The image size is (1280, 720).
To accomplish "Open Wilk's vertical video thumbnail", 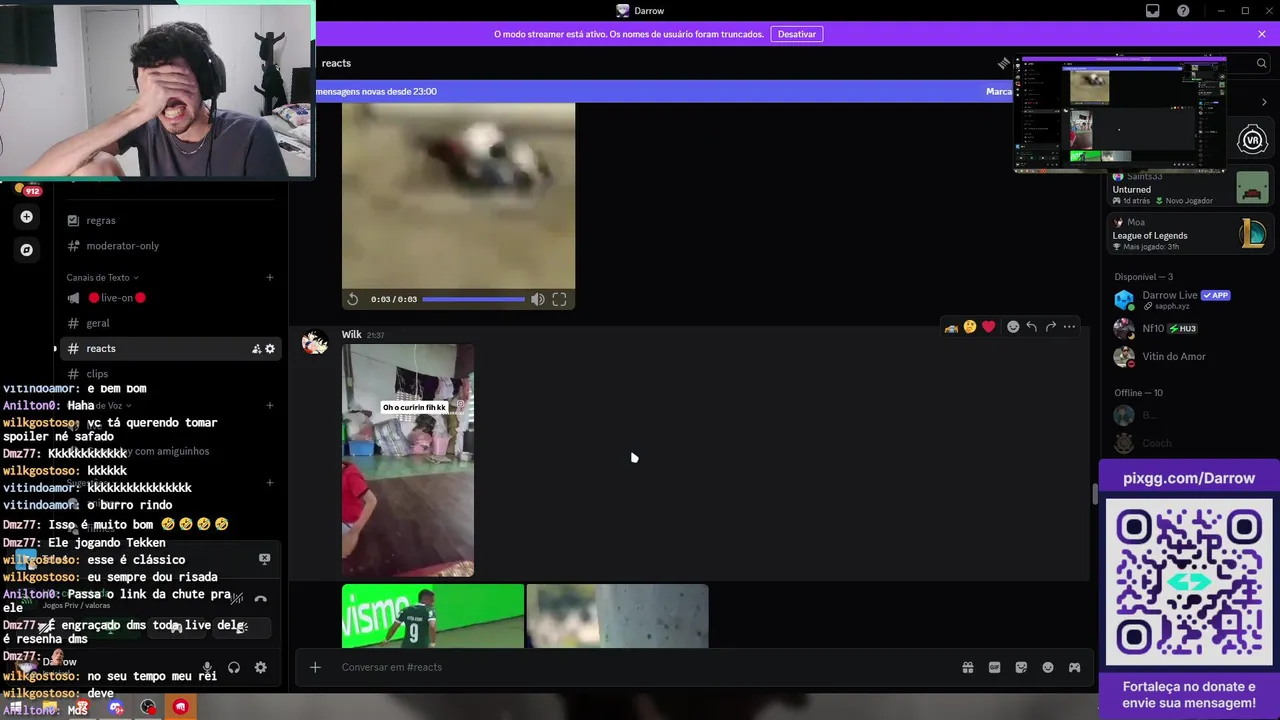I will pos(408,460).
